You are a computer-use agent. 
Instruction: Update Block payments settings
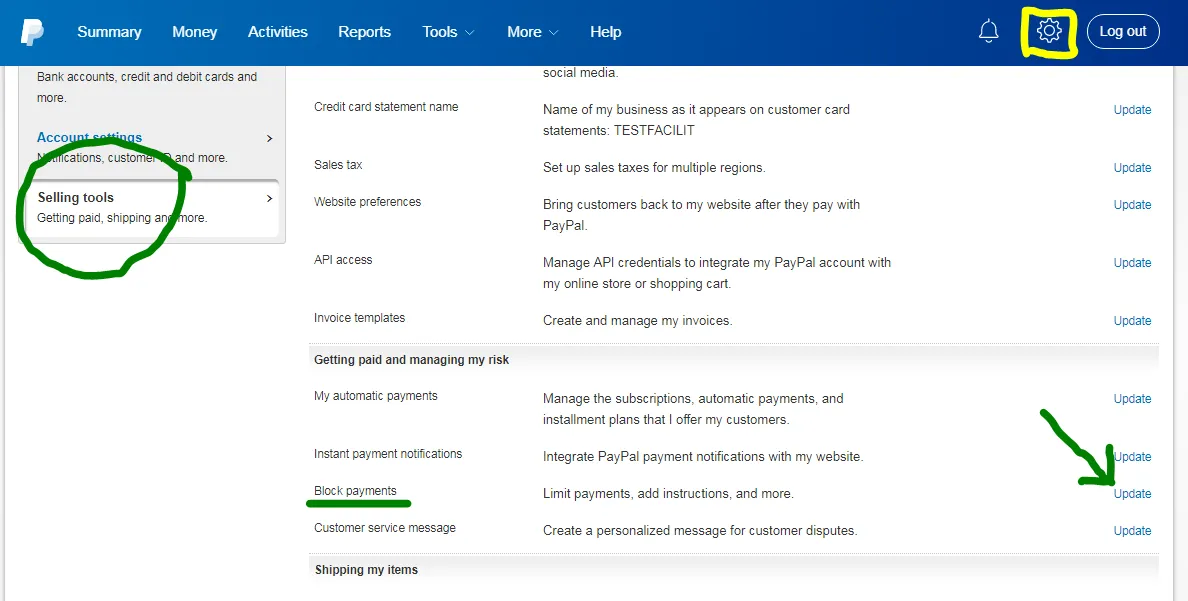click(1132, 493)
